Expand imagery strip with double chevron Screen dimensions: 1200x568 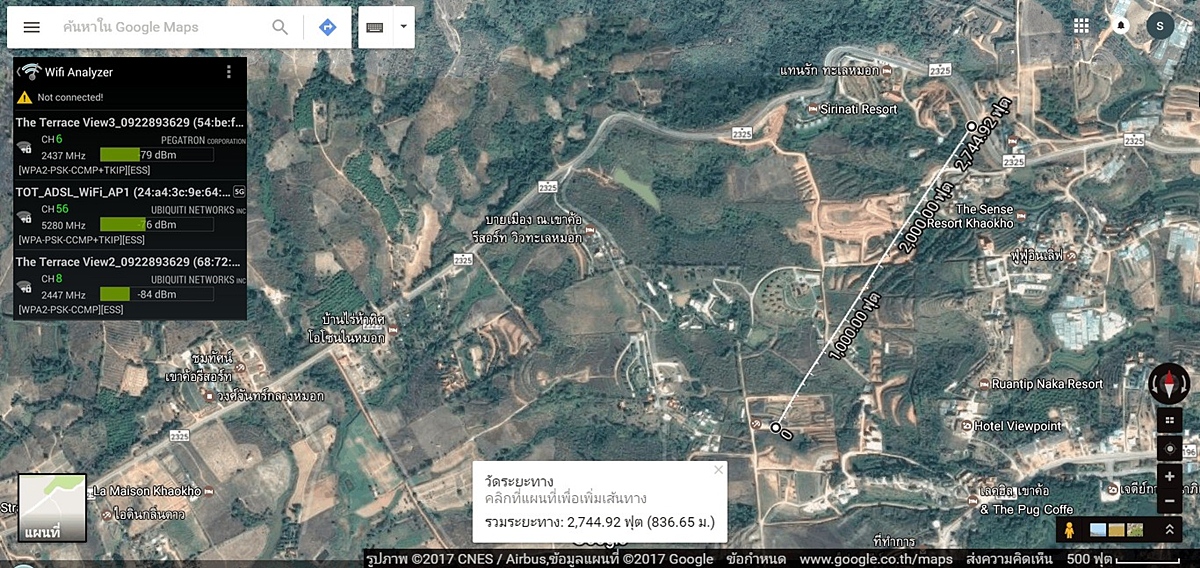pyautogui.click(x=1168, y=530)
